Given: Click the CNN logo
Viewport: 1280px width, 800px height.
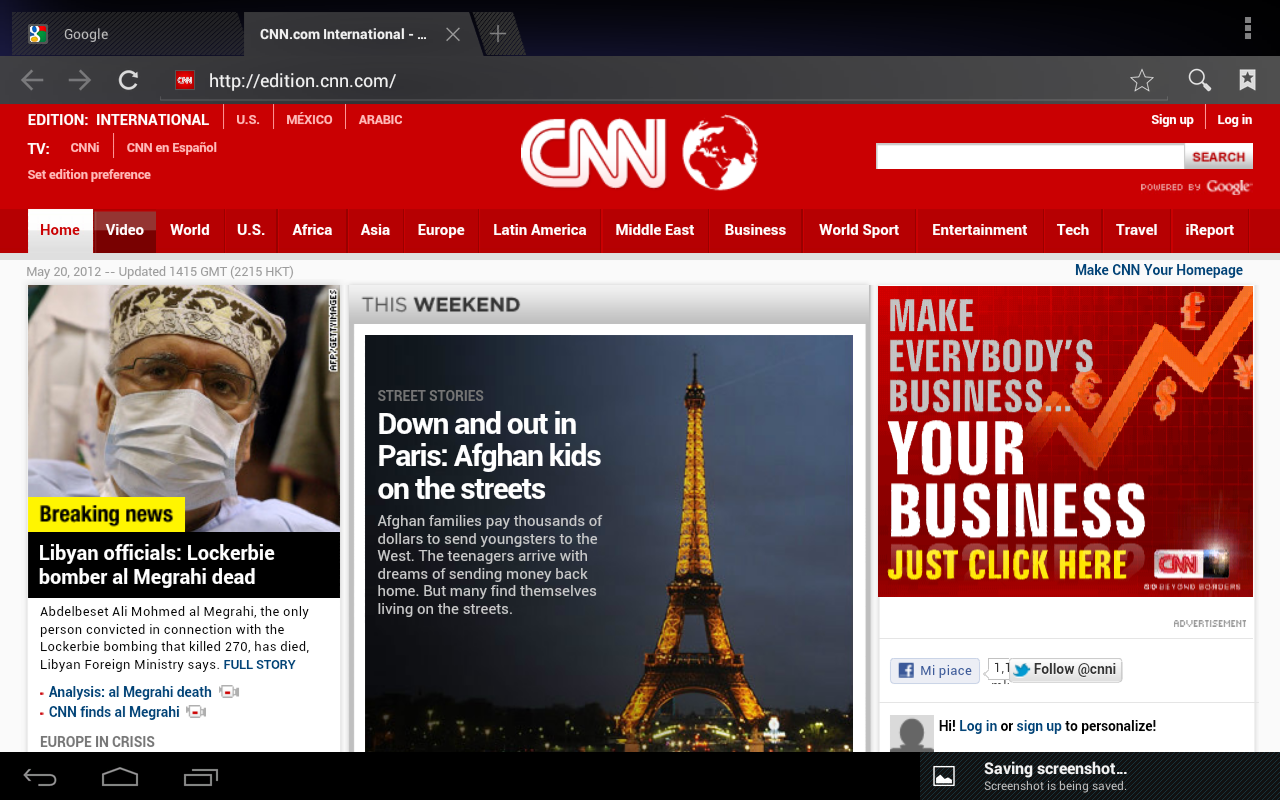Looking at the screenshot, I should pyautogui.click(x=593, y=153).
